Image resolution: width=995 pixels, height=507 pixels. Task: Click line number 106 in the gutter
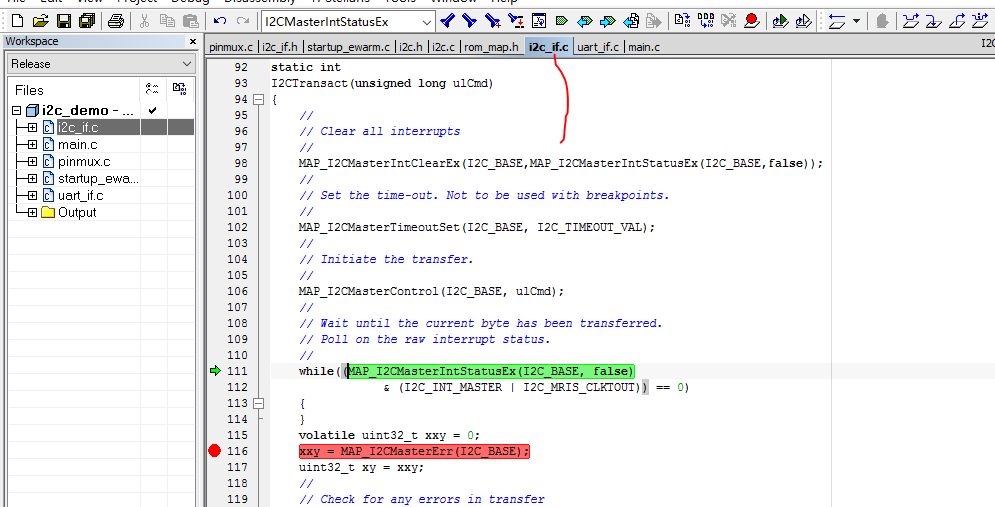point(237,291)
